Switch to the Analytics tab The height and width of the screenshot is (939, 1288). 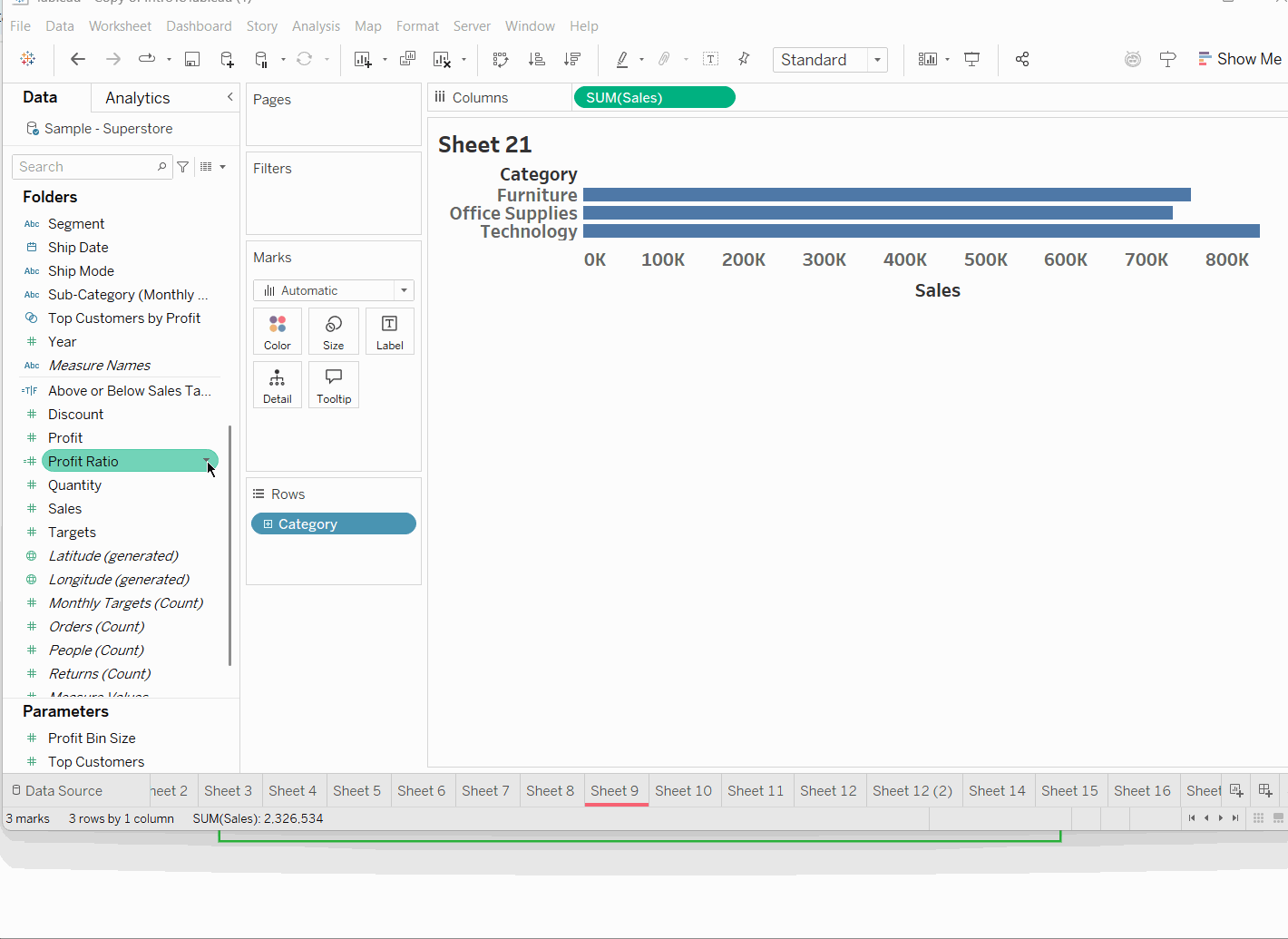pos(138,98)
